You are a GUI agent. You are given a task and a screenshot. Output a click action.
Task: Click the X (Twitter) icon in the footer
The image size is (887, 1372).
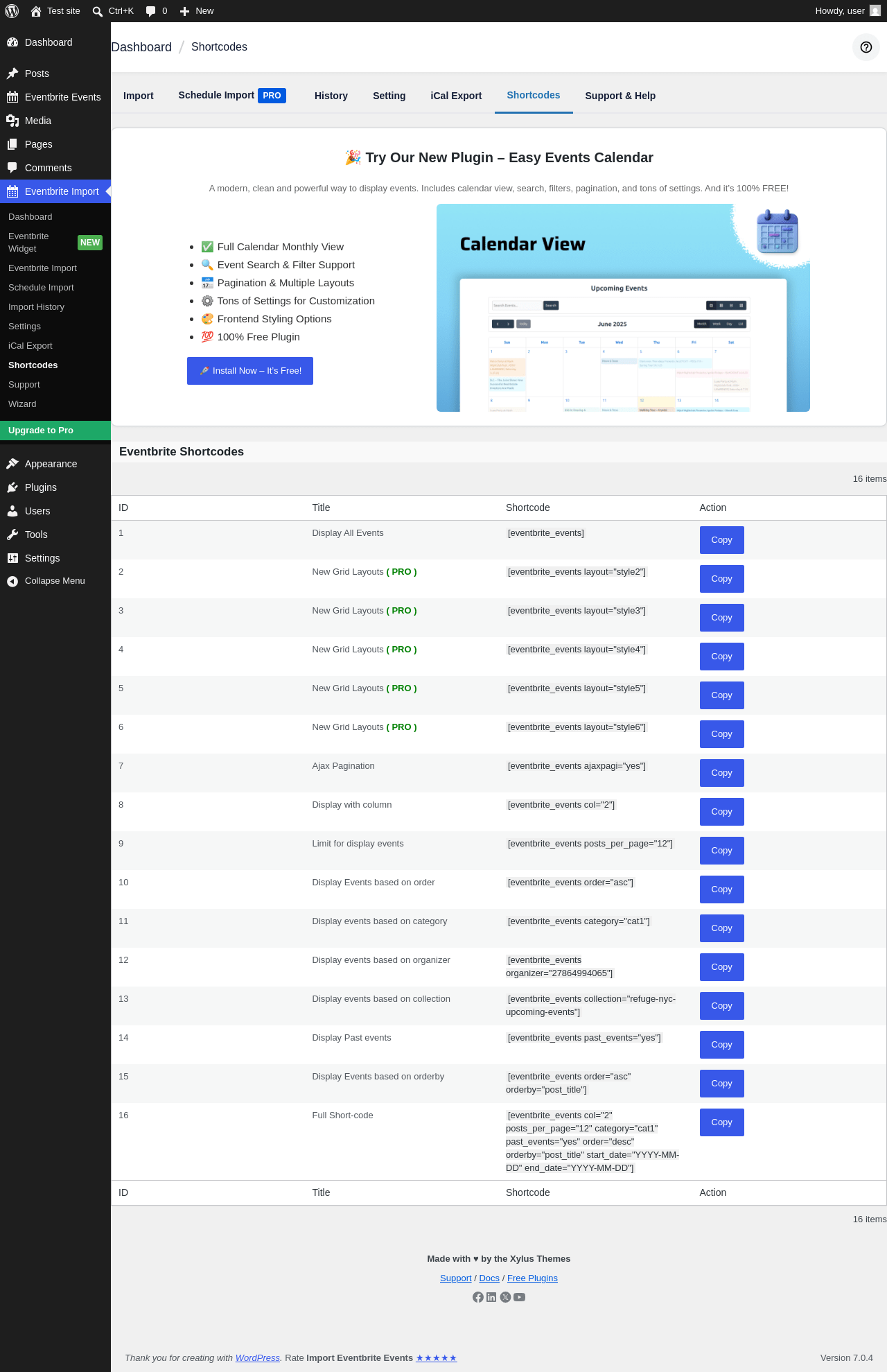point(505,1297)
